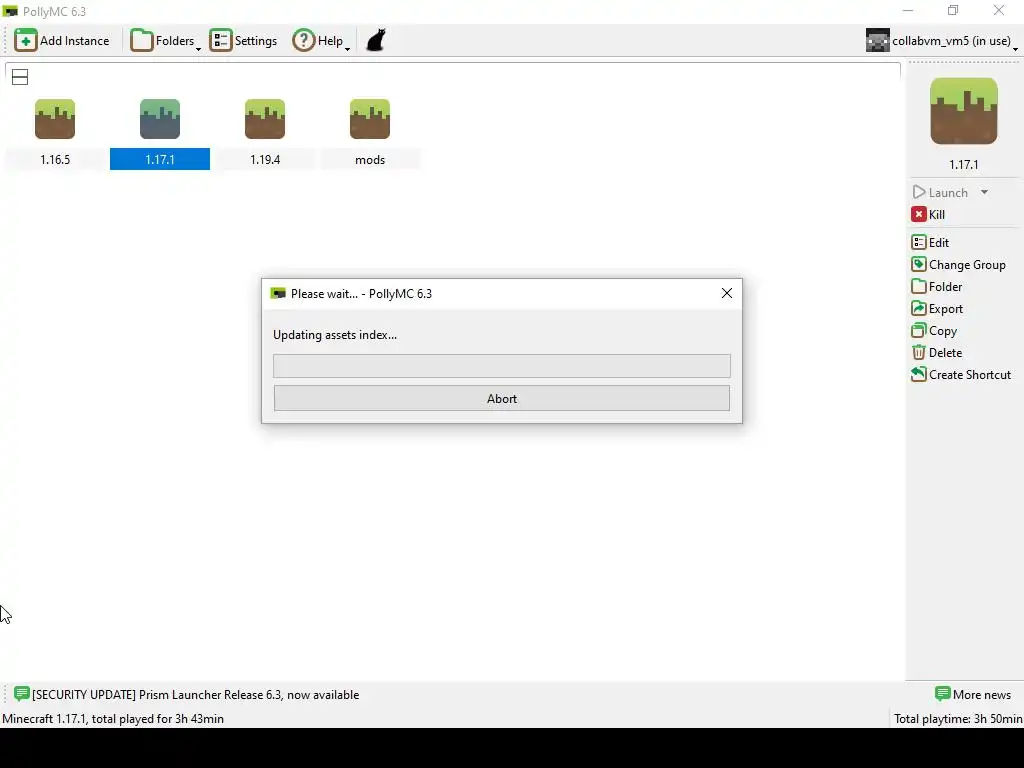This screenshot has height=768, width=1024.
Task: Click the large 1.17.1 grass block icon in sidebar
Action: tap(964, 111)
